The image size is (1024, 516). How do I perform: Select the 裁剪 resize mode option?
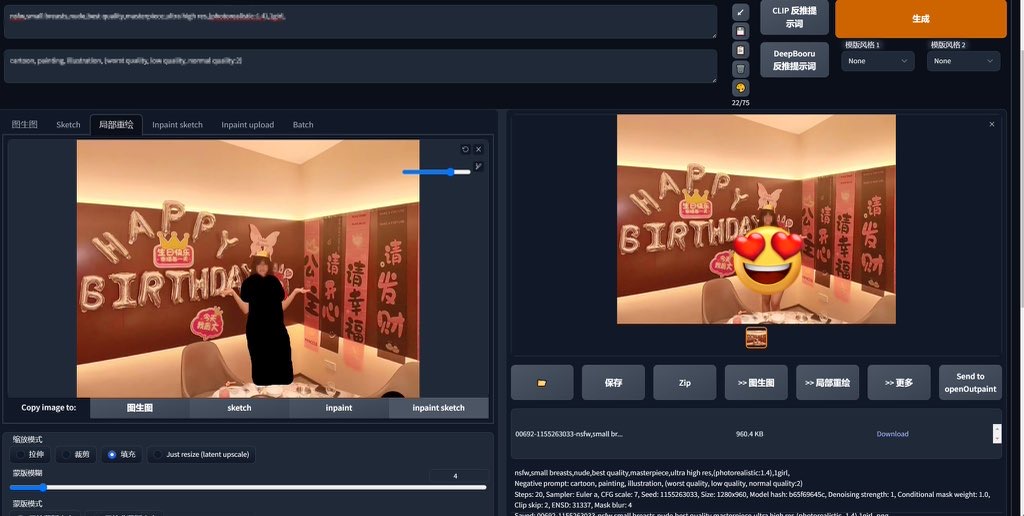coord(66,454)
